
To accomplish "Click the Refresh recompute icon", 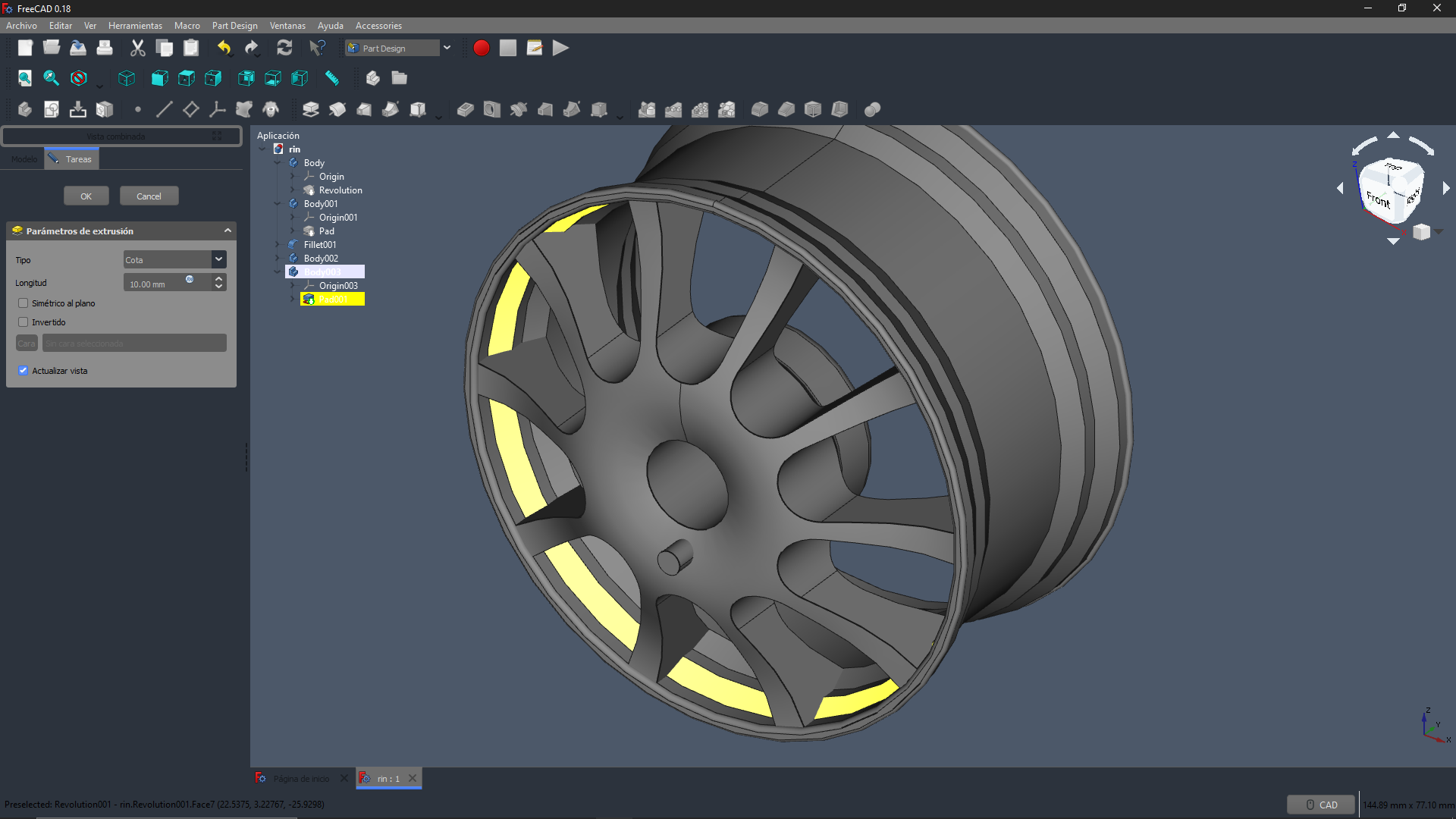I will coord(284,48).
